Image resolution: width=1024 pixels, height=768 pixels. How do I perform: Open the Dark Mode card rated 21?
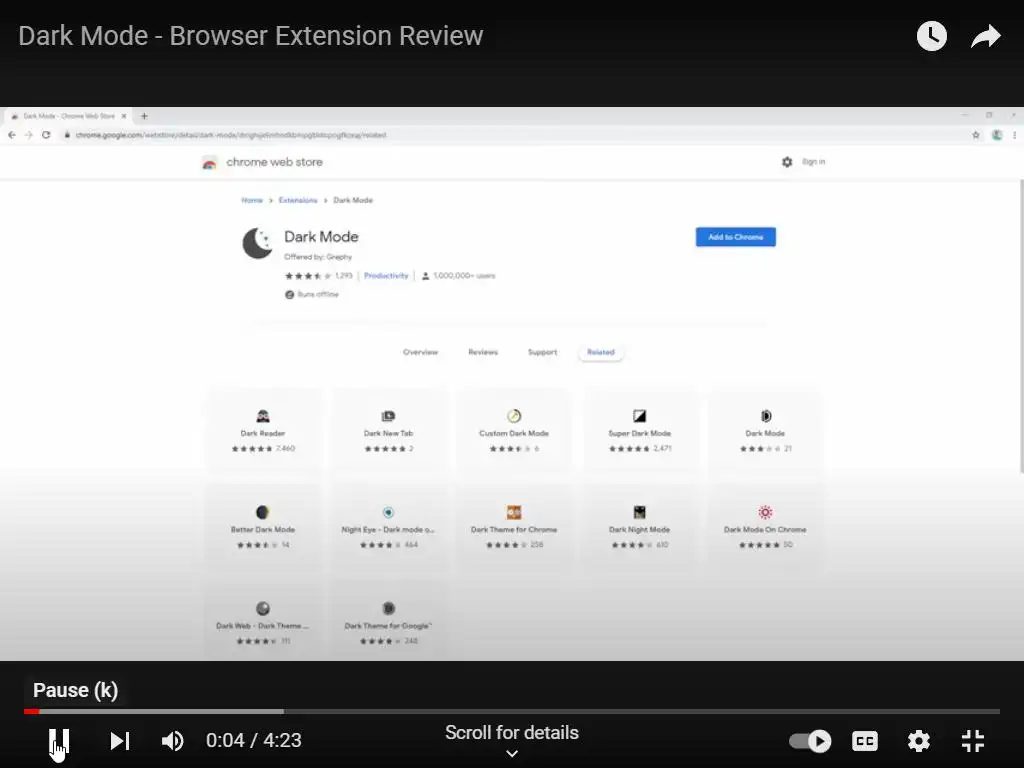click(765, 431)
